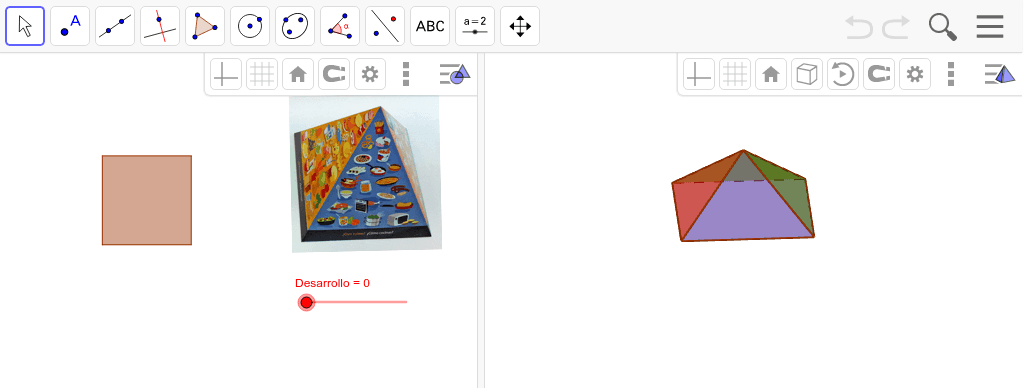The width and height of the screenshot is (1024, 390).
Task: Select the Perpendicular Line tool
Action: (x=160, y=26)
